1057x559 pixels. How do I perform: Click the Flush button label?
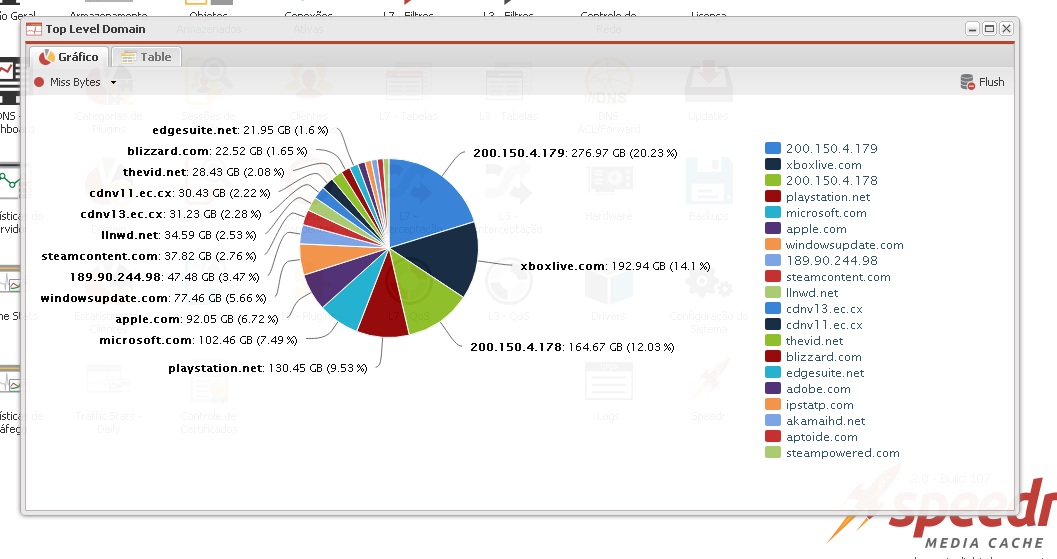991,82
